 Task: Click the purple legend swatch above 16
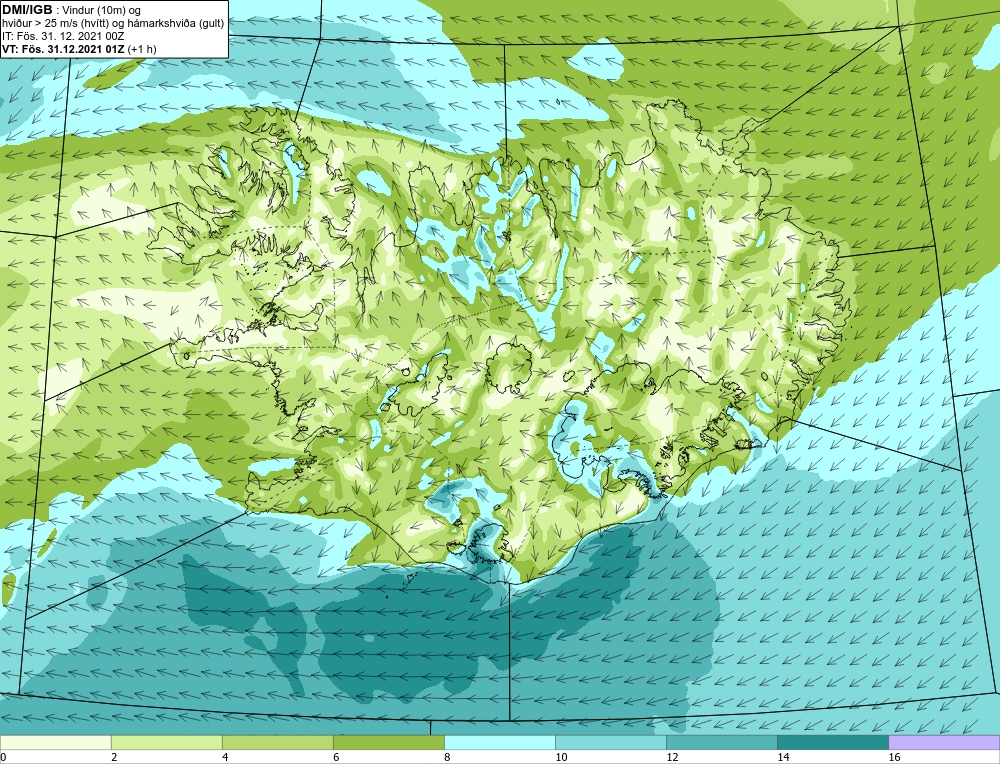point(944,742)
